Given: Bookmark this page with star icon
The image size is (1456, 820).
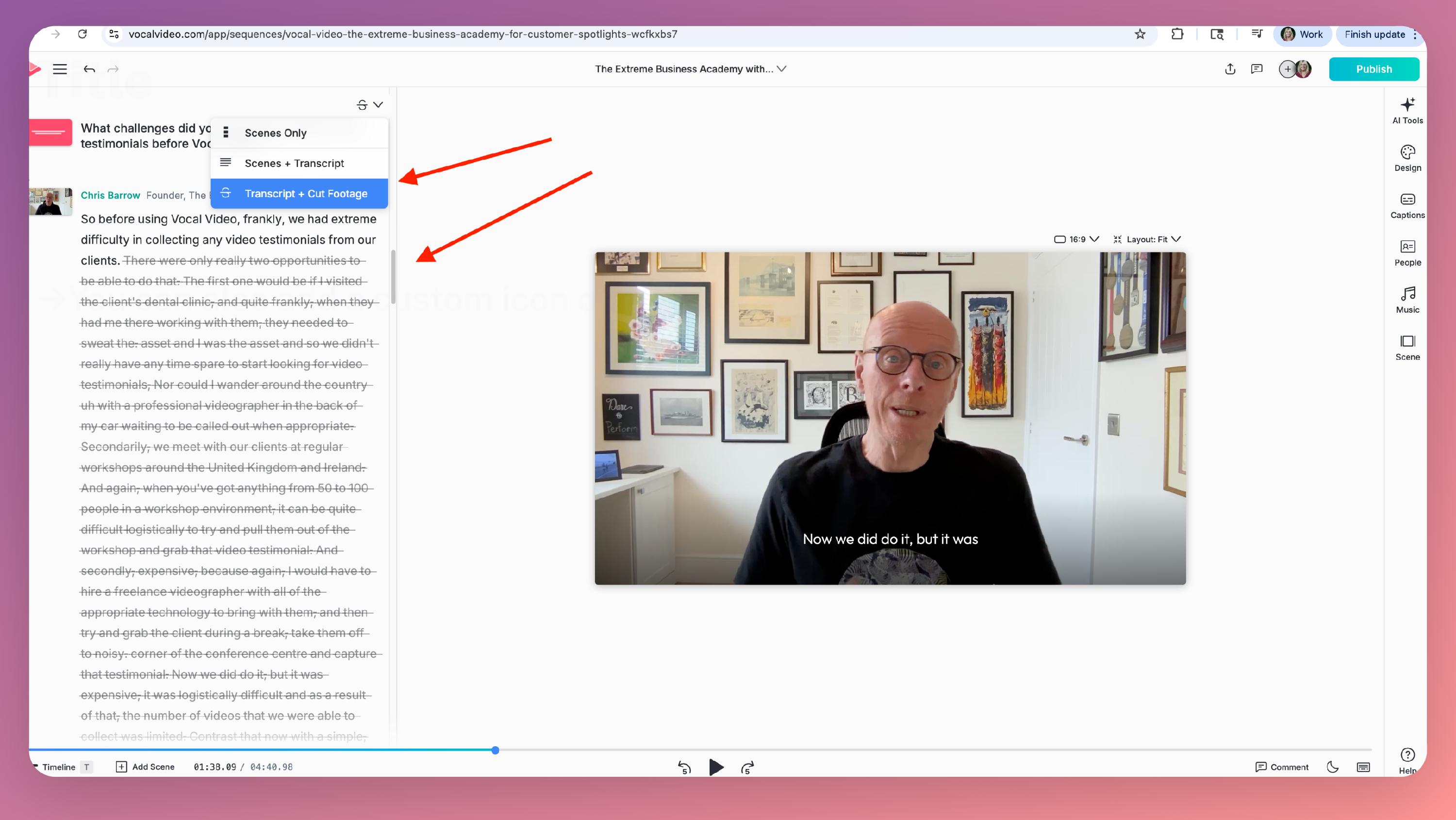Looking at the screenshot, I should tap(1140, 34).
